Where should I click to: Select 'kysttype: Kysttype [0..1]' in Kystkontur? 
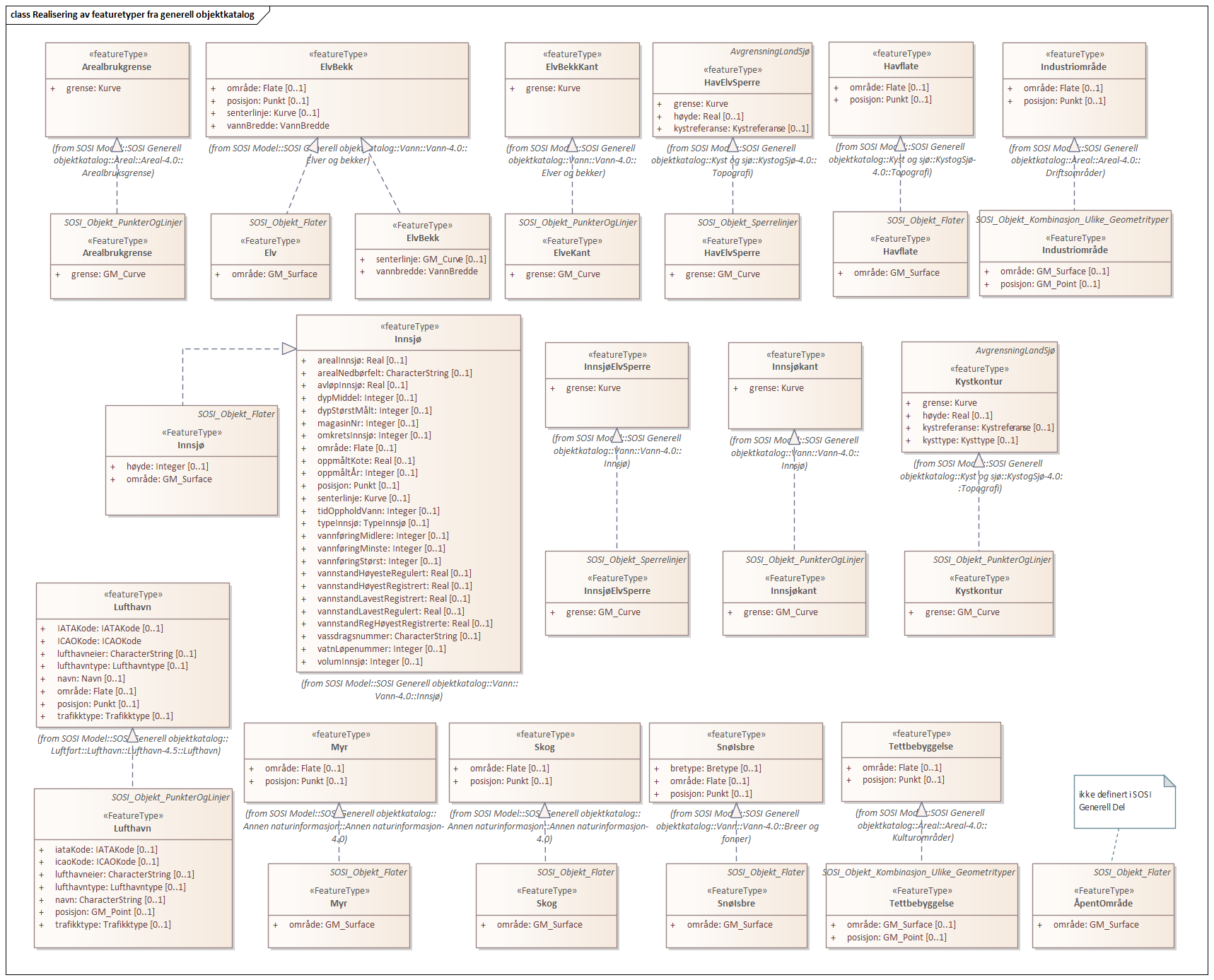[970, 440]
